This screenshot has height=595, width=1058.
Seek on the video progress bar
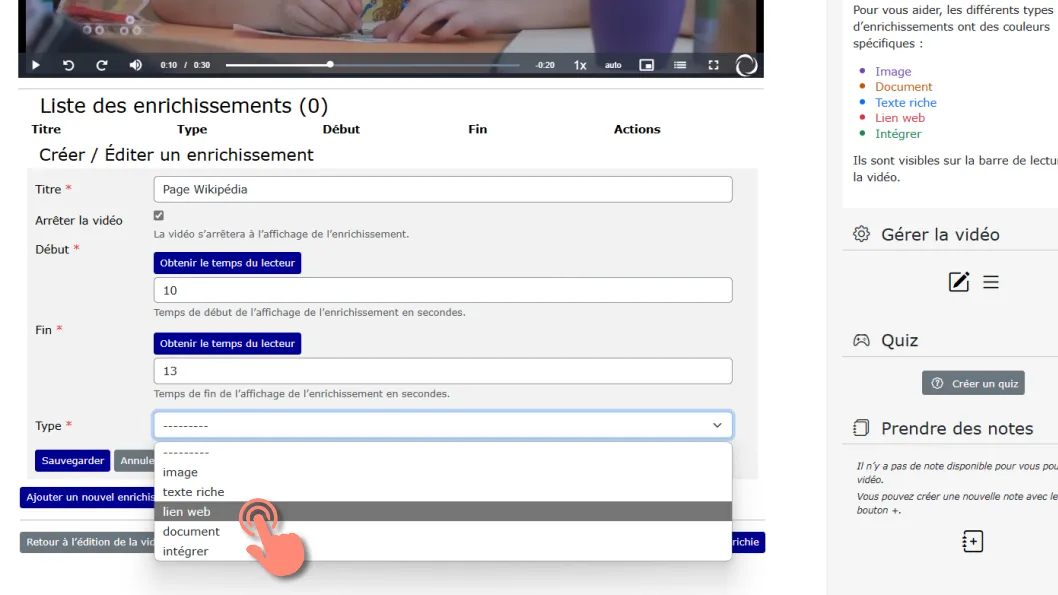(x=372, y=65)
